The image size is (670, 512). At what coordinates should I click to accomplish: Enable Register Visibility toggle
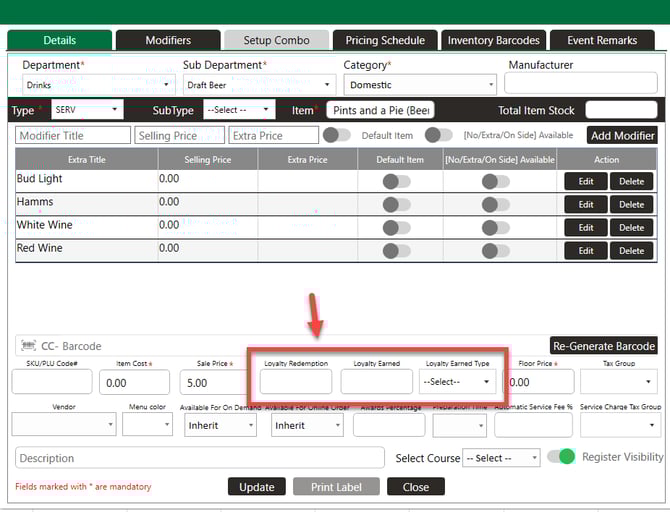click(x=566, y=457)
